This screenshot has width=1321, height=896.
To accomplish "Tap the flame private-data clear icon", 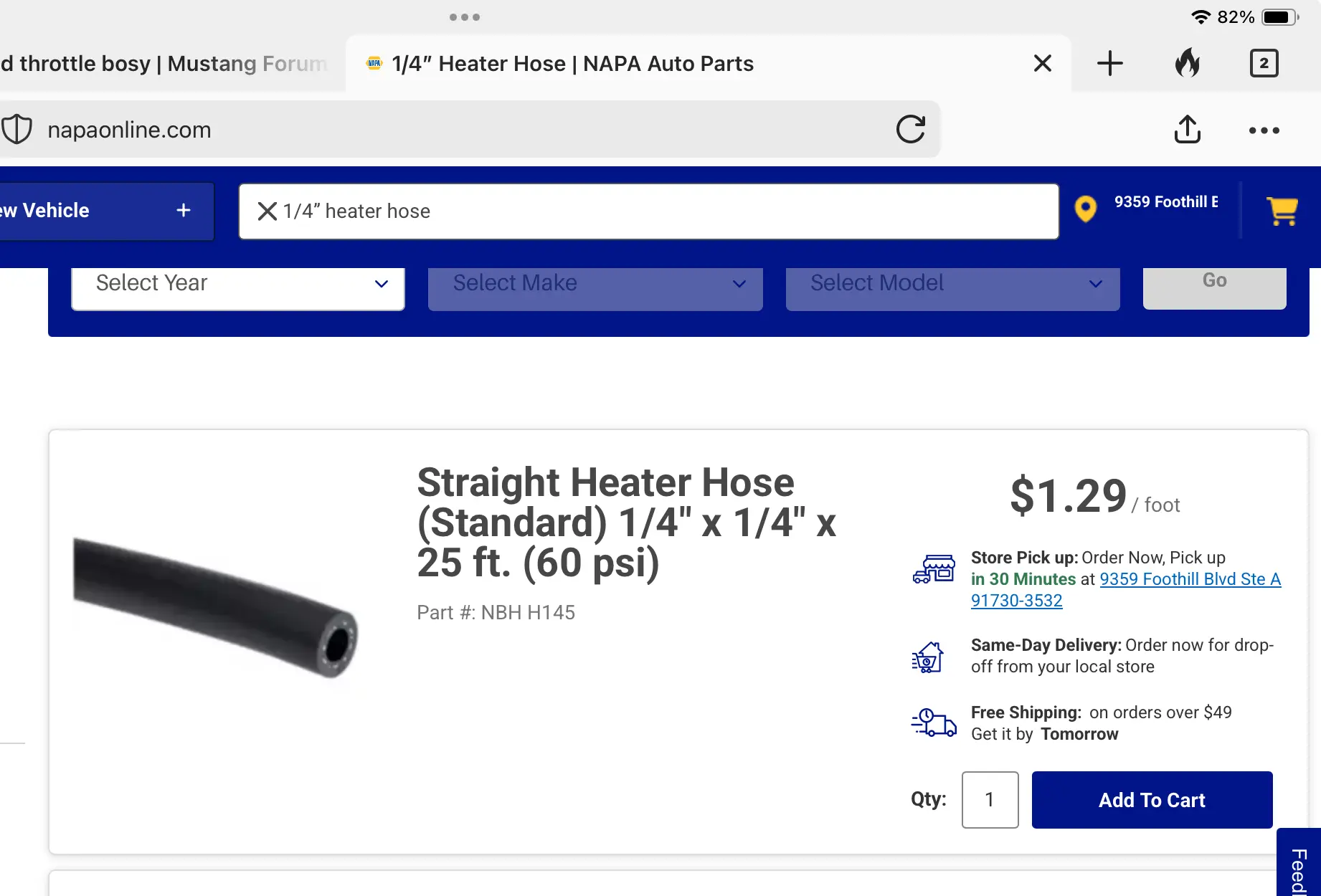I will [1188, 63].
